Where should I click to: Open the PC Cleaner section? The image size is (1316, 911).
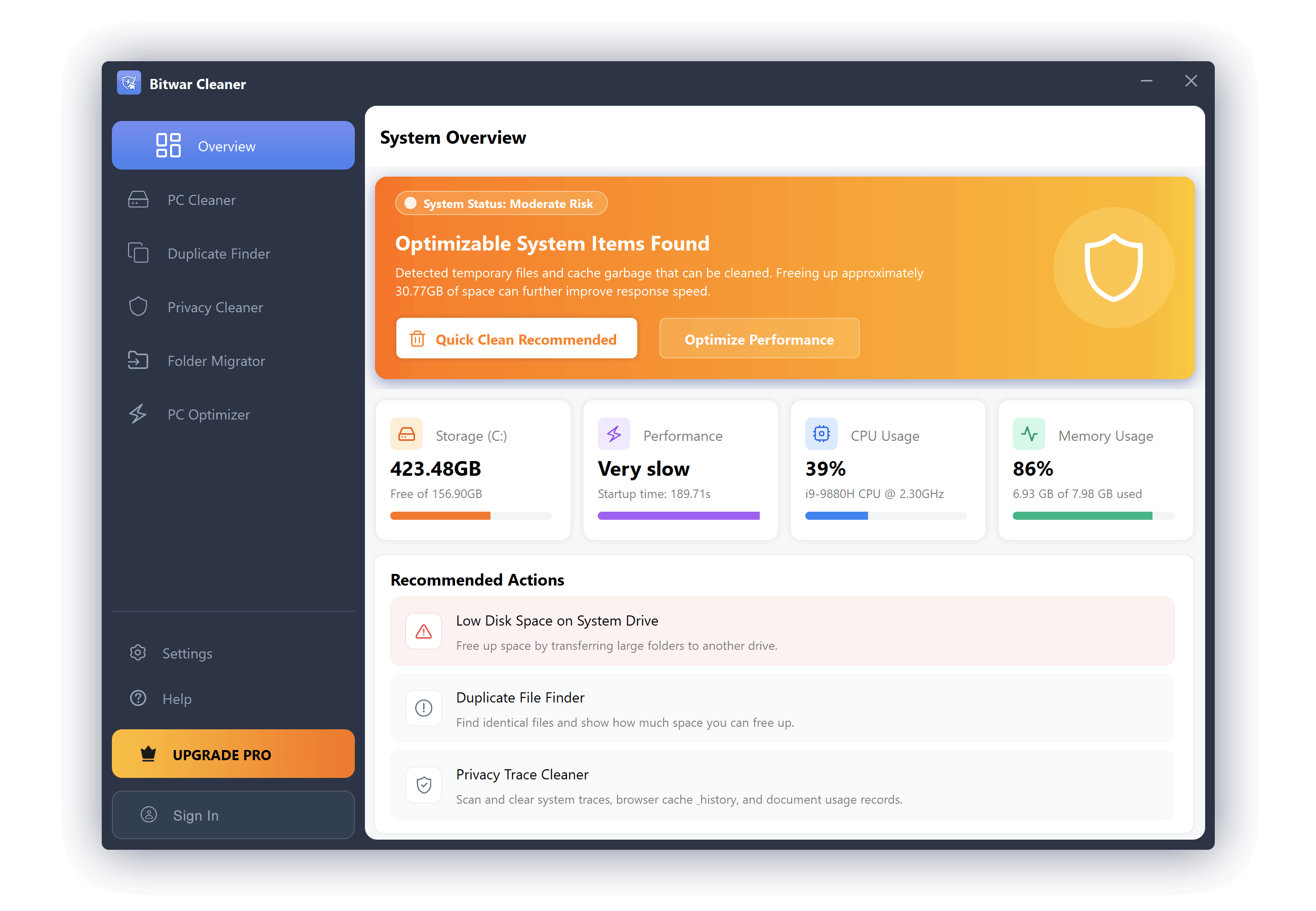(233, 200)
